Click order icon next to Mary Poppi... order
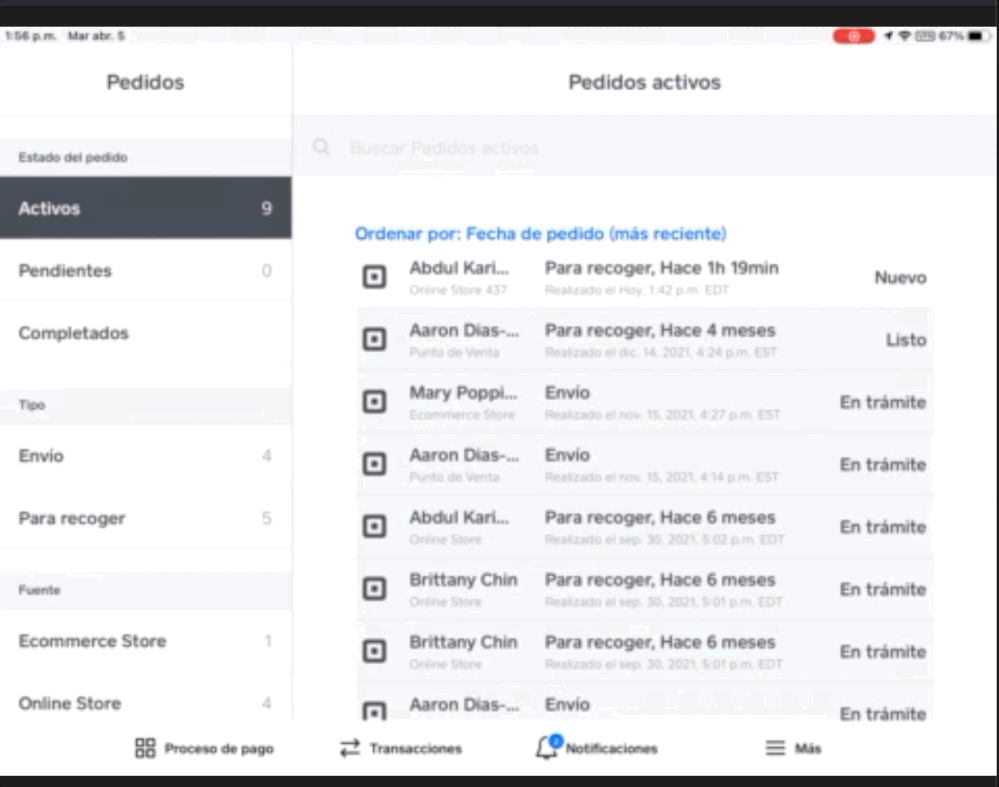Viewport: 999px width, 787px height. tap(374, 402)
